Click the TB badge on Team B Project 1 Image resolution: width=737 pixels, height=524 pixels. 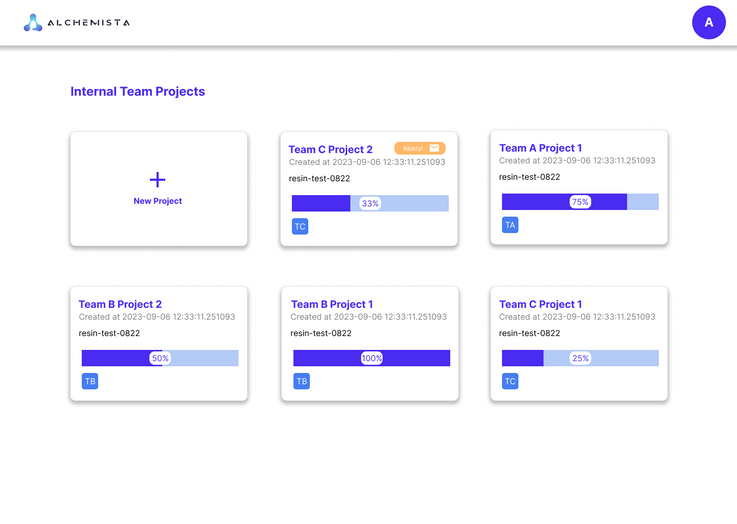(301, 381)
